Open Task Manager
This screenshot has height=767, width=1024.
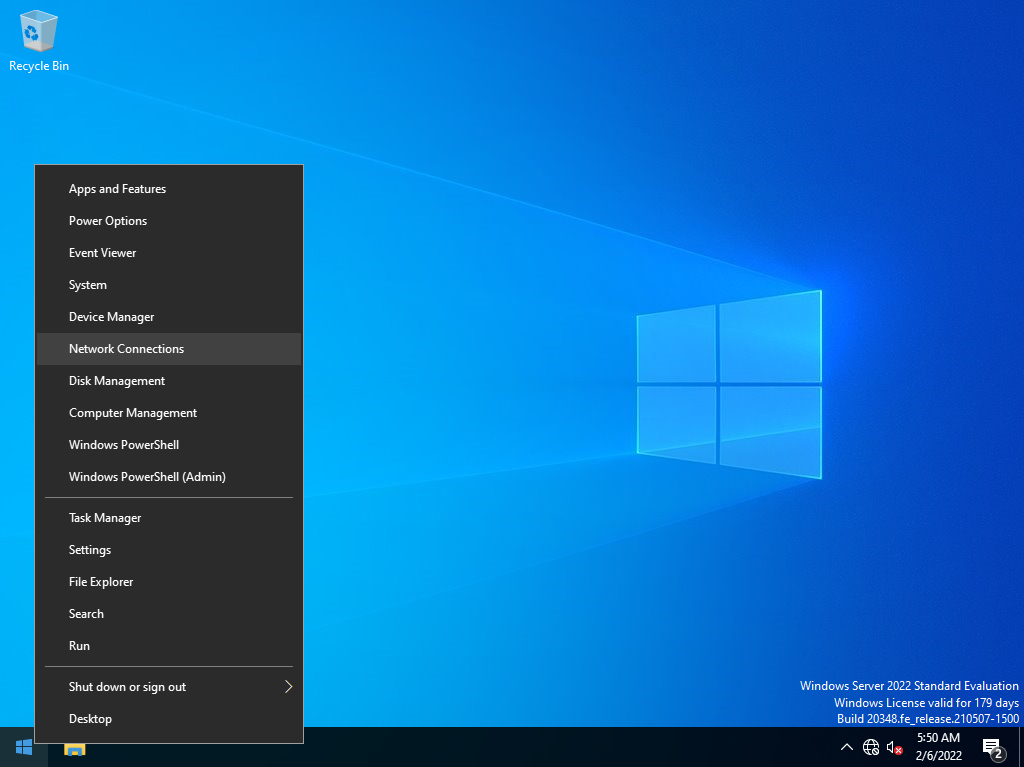[x=169, y=518]
